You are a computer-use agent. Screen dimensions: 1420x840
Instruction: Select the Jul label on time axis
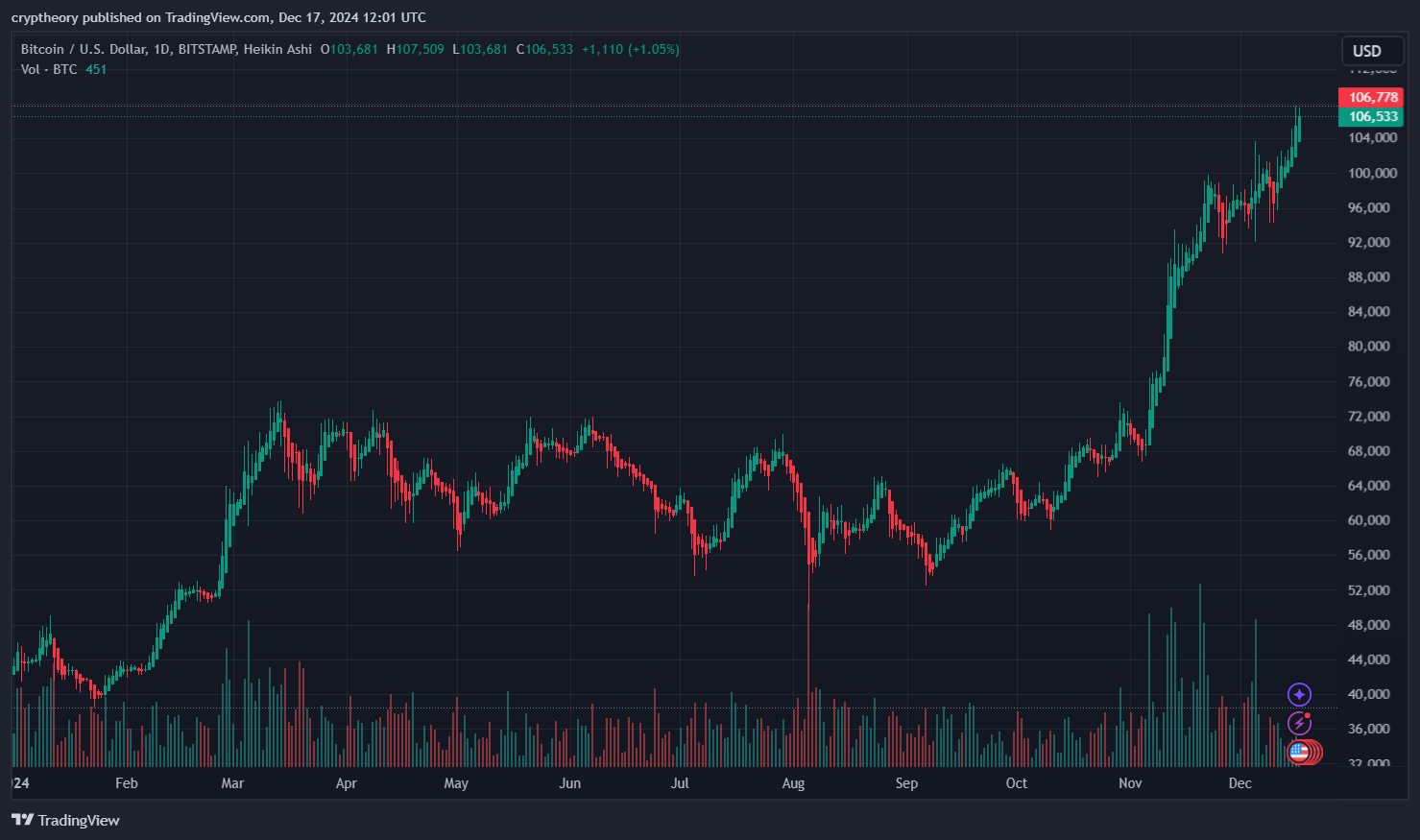(x=680, y=783)
